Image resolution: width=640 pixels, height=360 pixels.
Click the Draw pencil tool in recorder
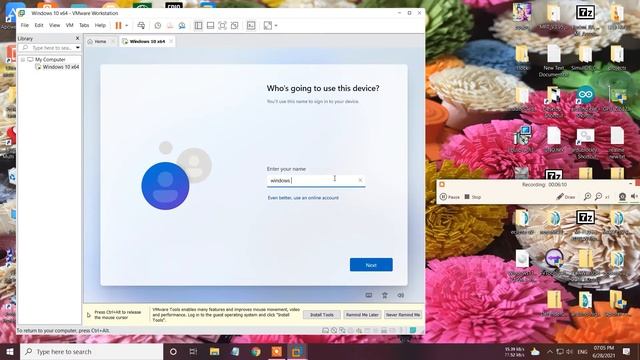tap(566, 197)
